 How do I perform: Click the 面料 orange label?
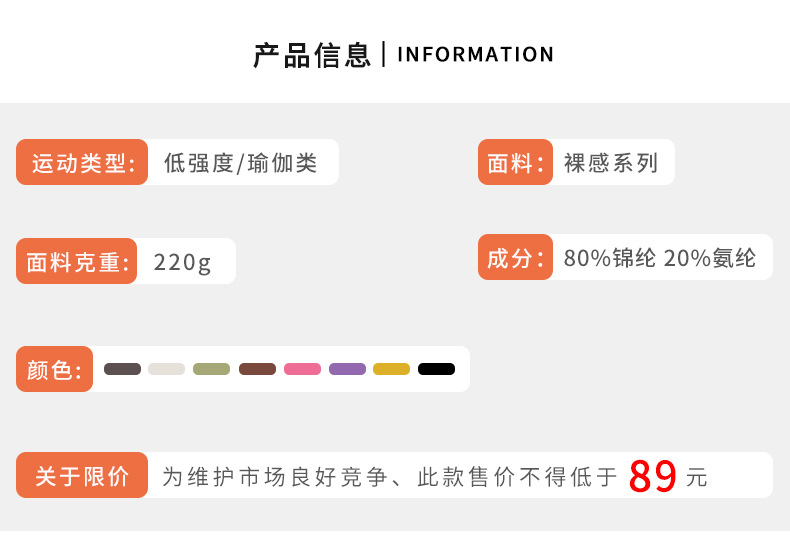(515, 162)
